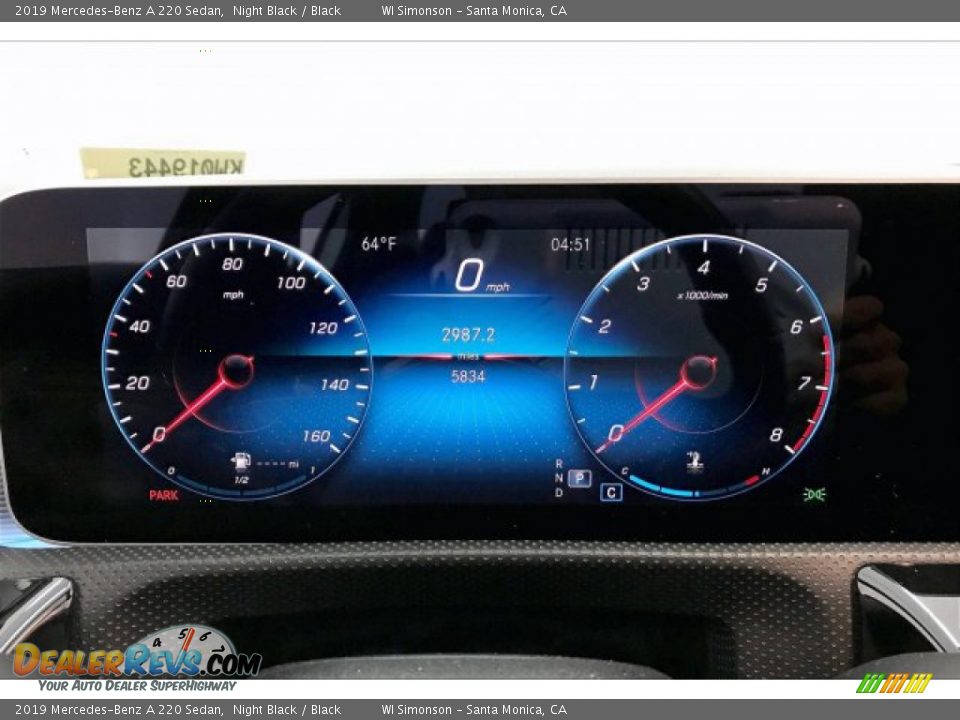The height and width of the screenshot is (720, 960).
Task: Click the 1/2 fuel level label
Action: pyautogui.click(x=241, y=480)
